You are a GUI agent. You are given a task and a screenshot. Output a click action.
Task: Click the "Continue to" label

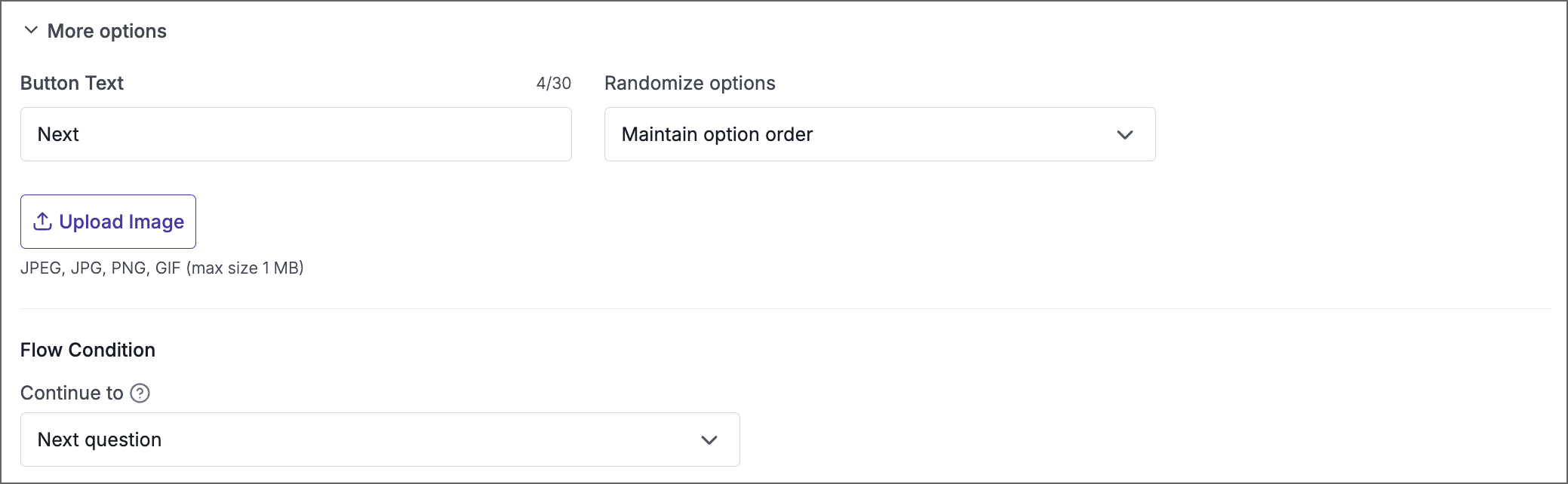72,393
